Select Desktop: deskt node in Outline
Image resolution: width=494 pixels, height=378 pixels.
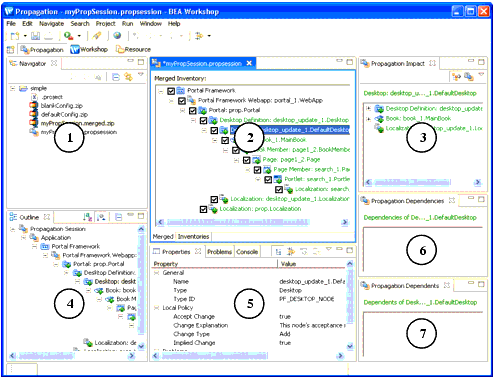[115, 281]
